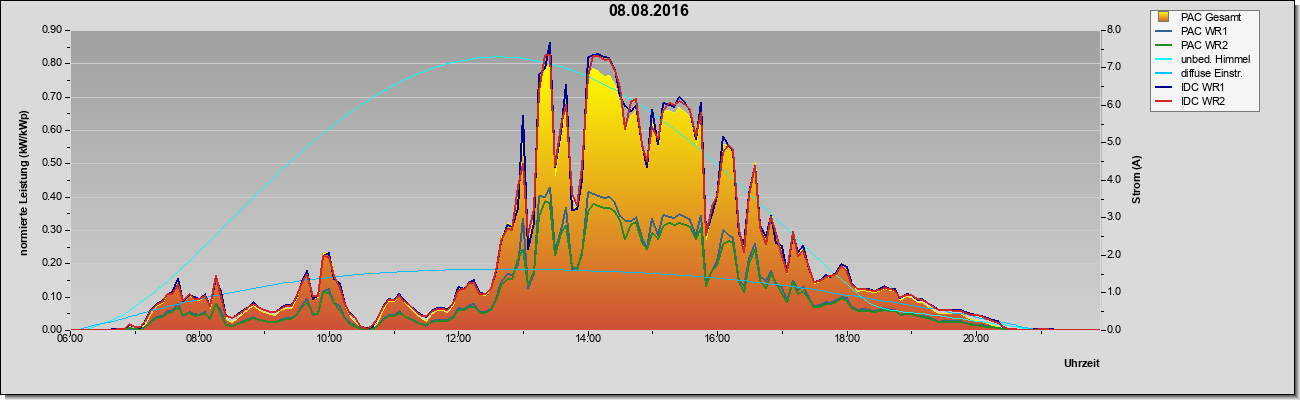Viewport: 1300px width, 400px height.
Task: Click the 14:00 time axis label
Action: click(587, 340)
